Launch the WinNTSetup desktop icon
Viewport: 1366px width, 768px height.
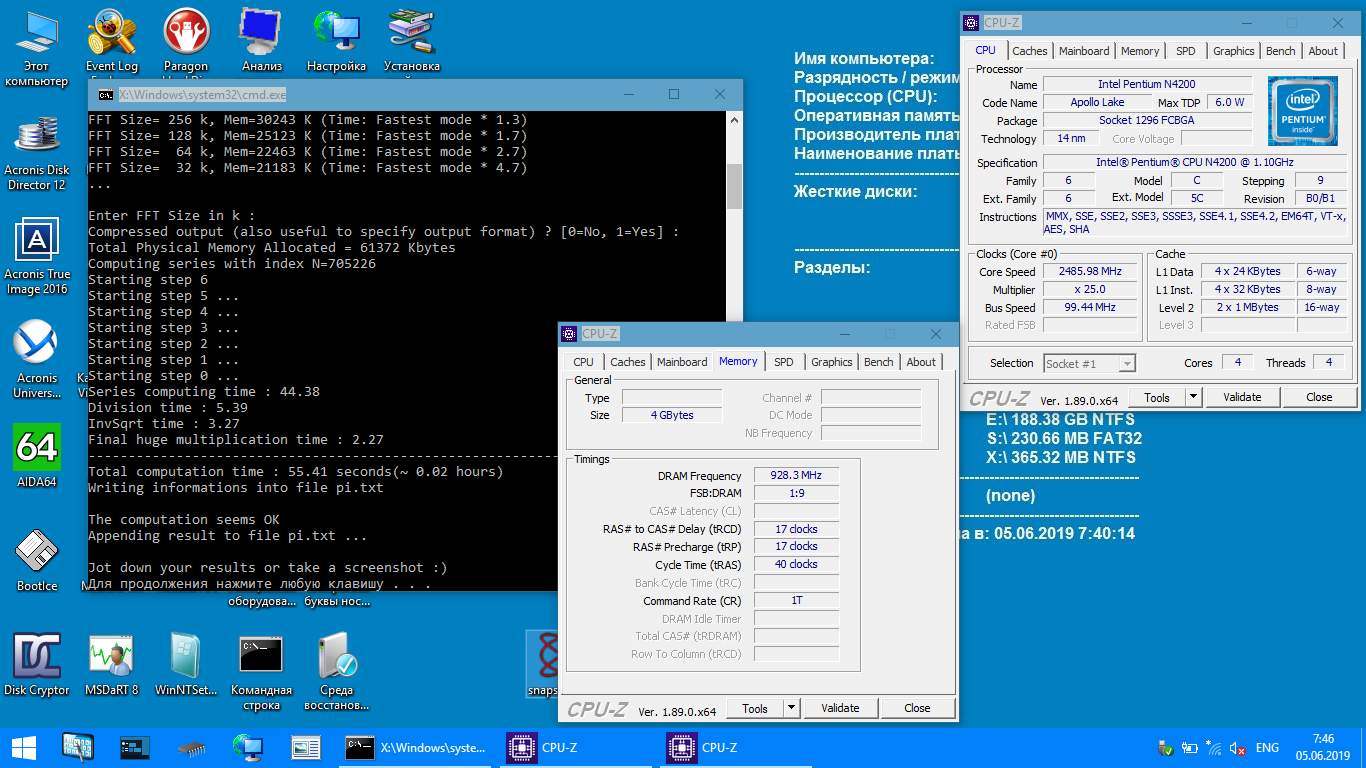click(186, 664)
